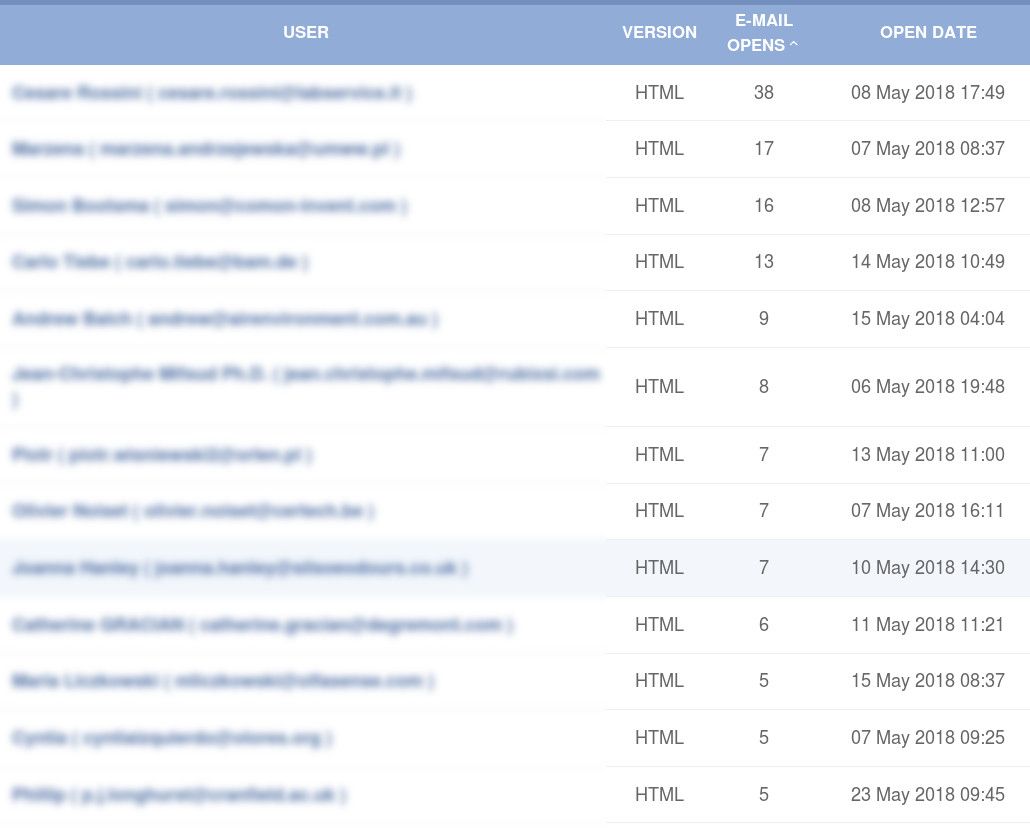Image resolution: width=1030 pixels, height=828 pixels.
Task: Select the date 11 May 2018 11:21
Action: click(x=928, y=624)
